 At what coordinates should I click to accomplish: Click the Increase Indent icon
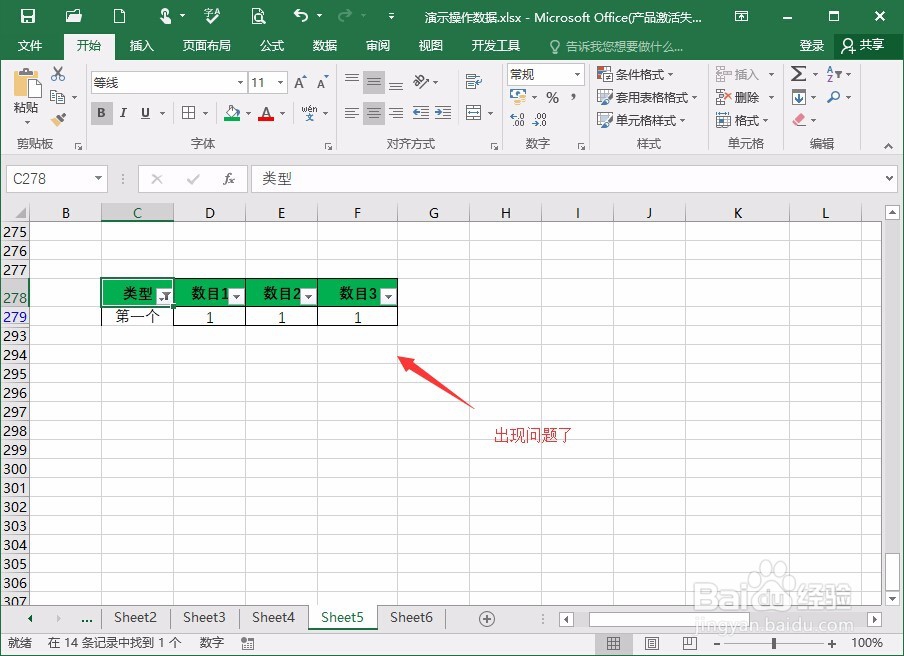coord(443,112)
